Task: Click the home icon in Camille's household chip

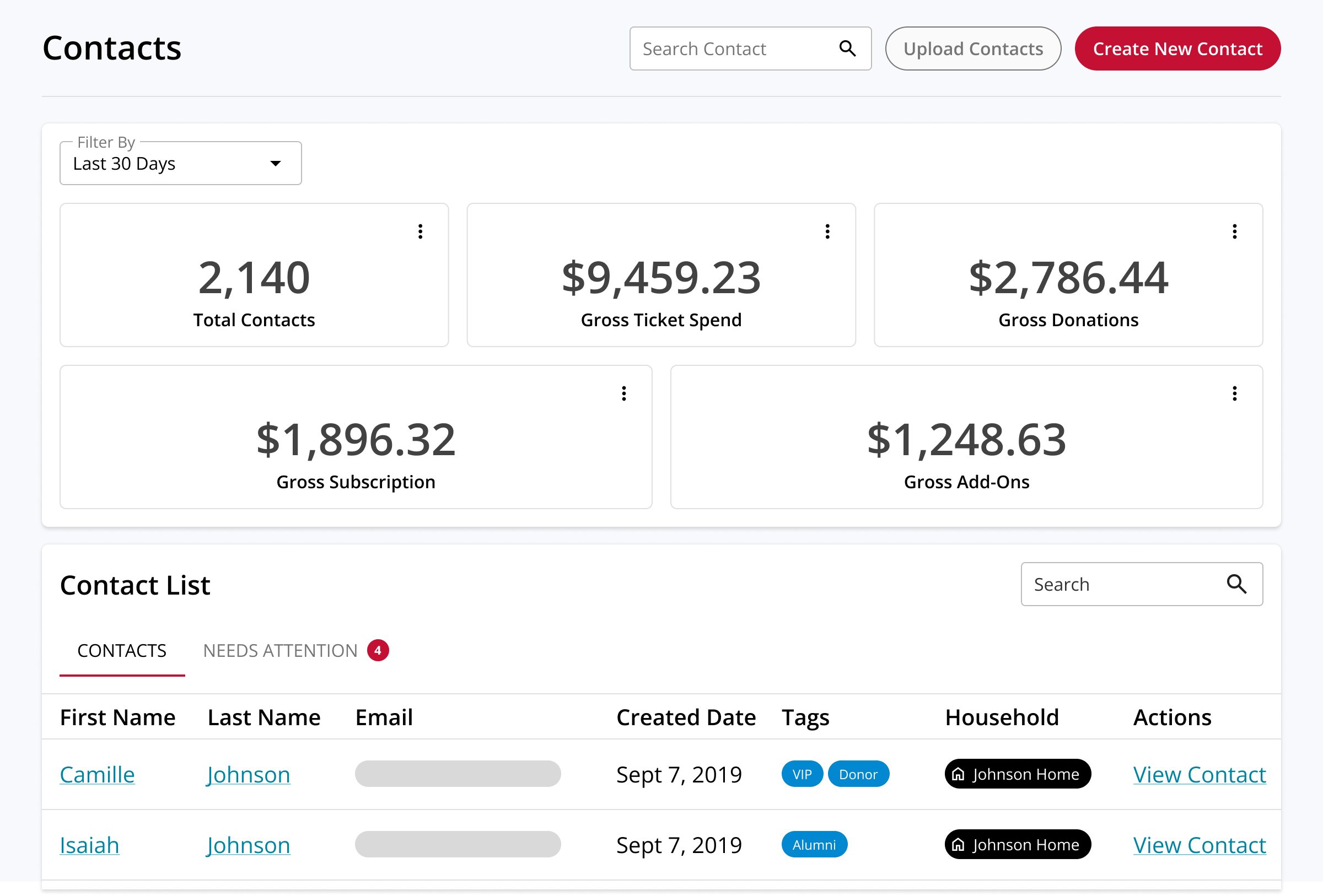Action: pyautogui.click(x=958, y=774)
